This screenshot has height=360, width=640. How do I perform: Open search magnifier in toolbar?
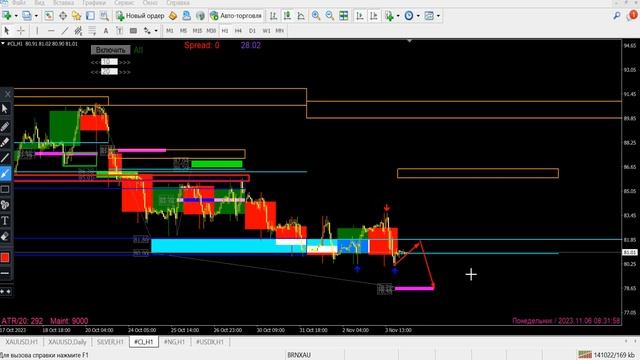point(617,16)
